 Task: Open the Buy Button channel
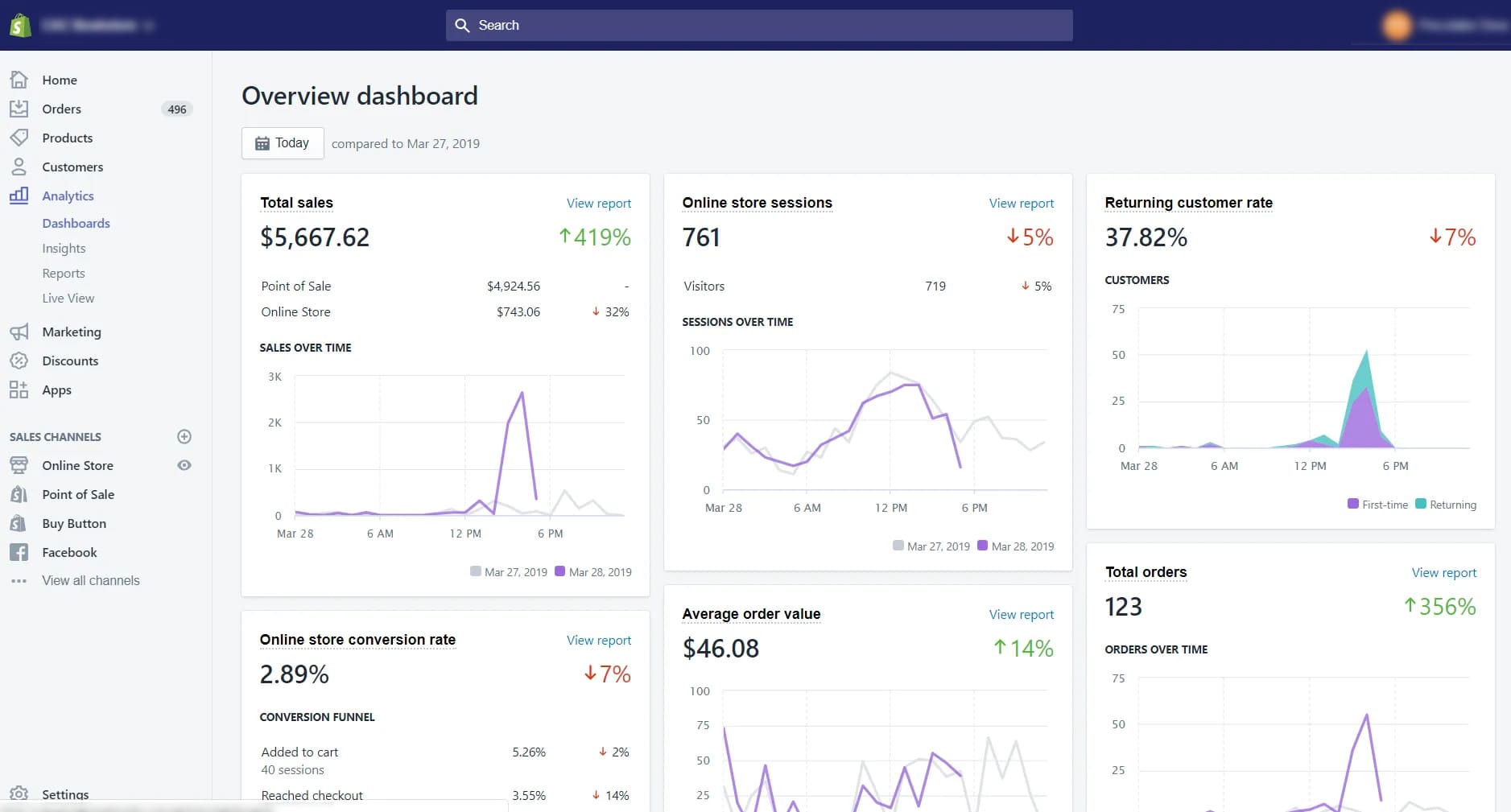[74, 523]
